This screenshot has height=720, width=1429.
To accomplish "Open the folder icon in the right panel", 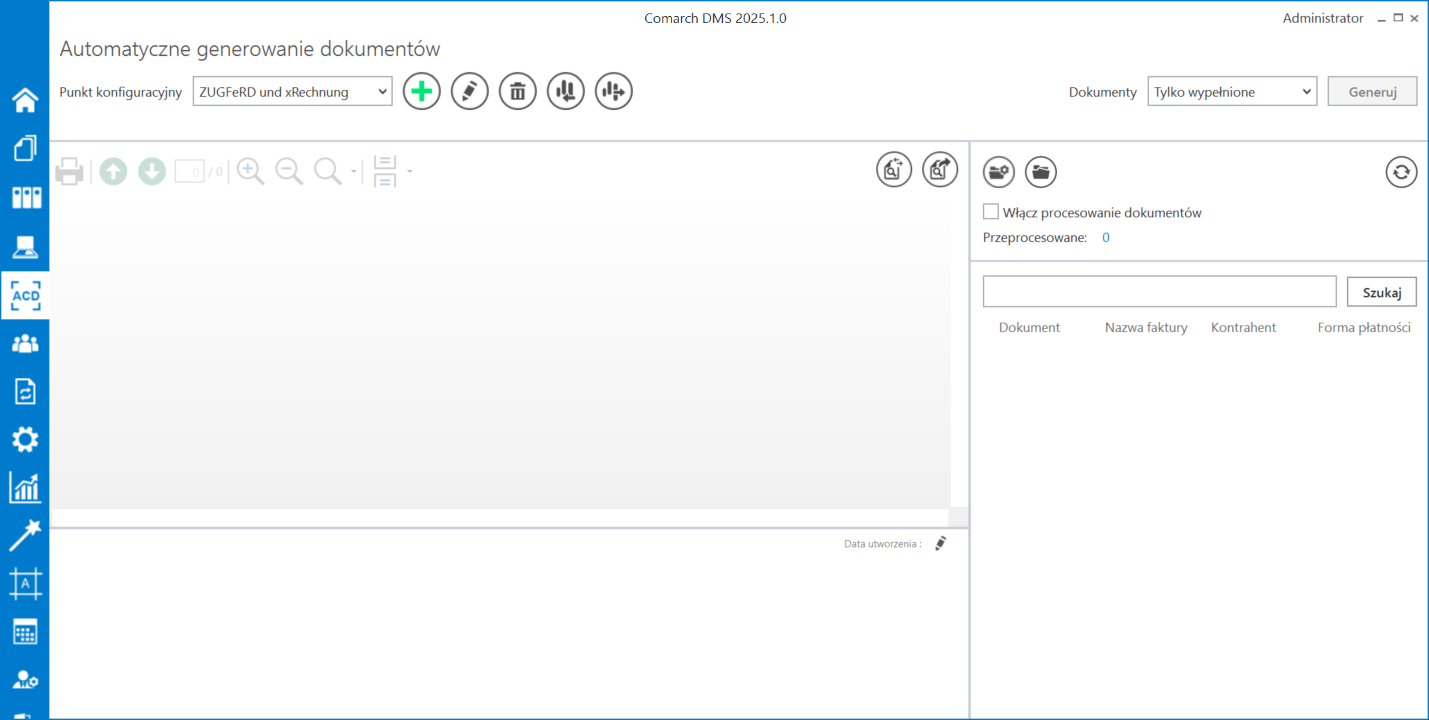I will [1041, 172].
